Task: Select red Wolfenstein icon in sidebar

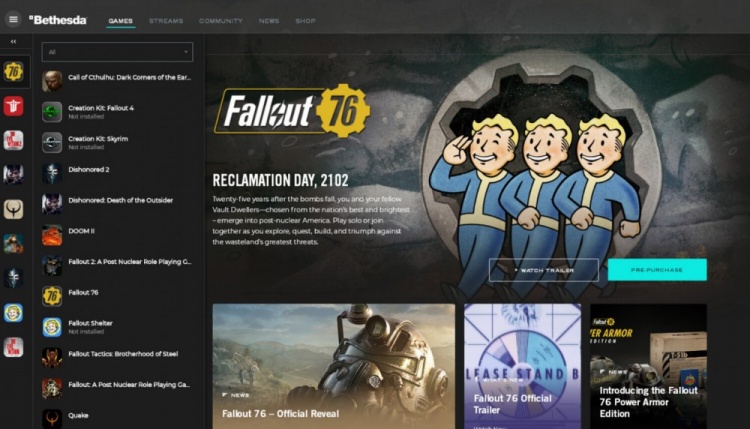Action: [13, 106]
